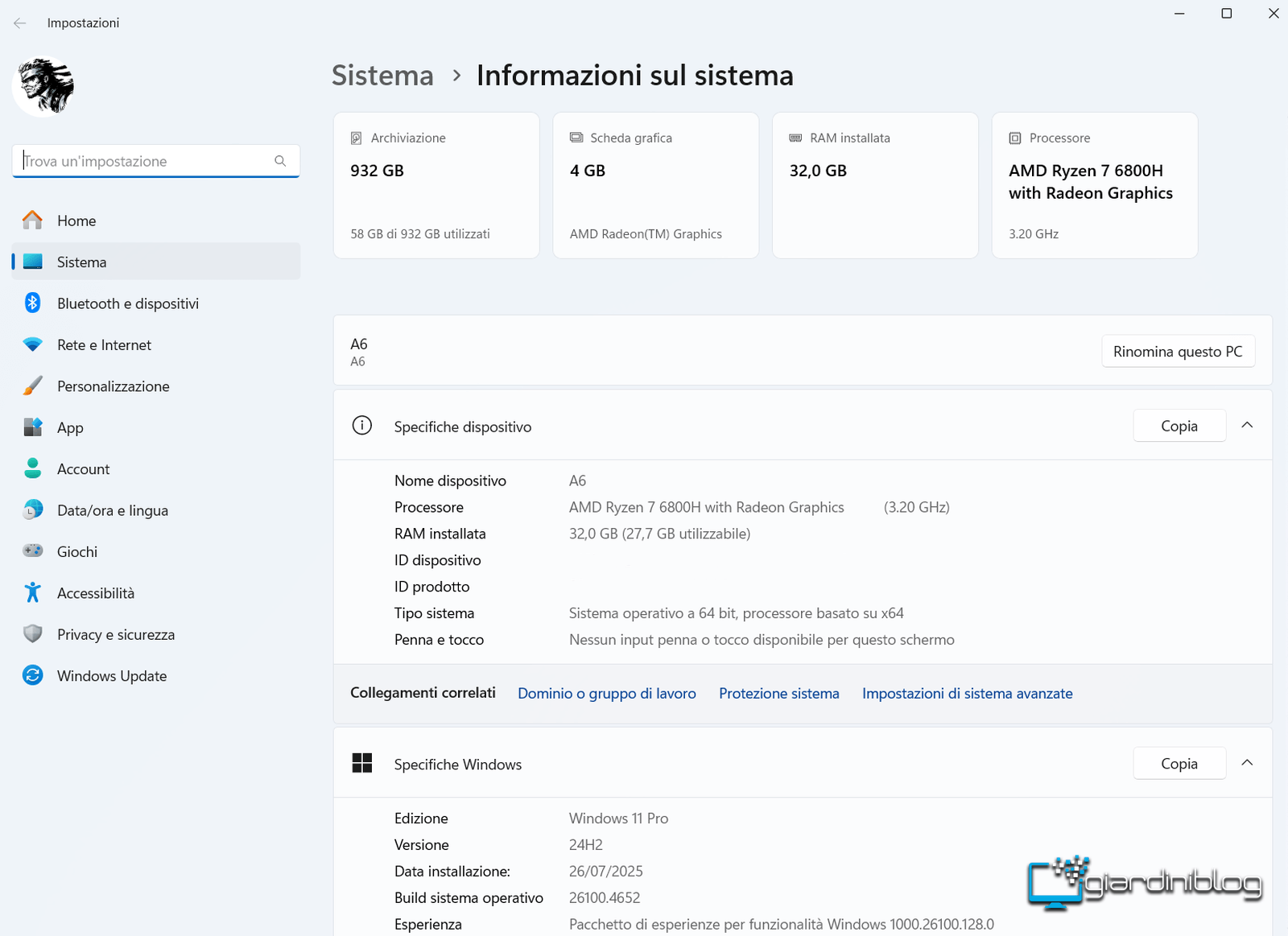Viewport: 1288px width, 936px height.
Task: Open the Protezione sistema link
Action: [x=779, y=693]
